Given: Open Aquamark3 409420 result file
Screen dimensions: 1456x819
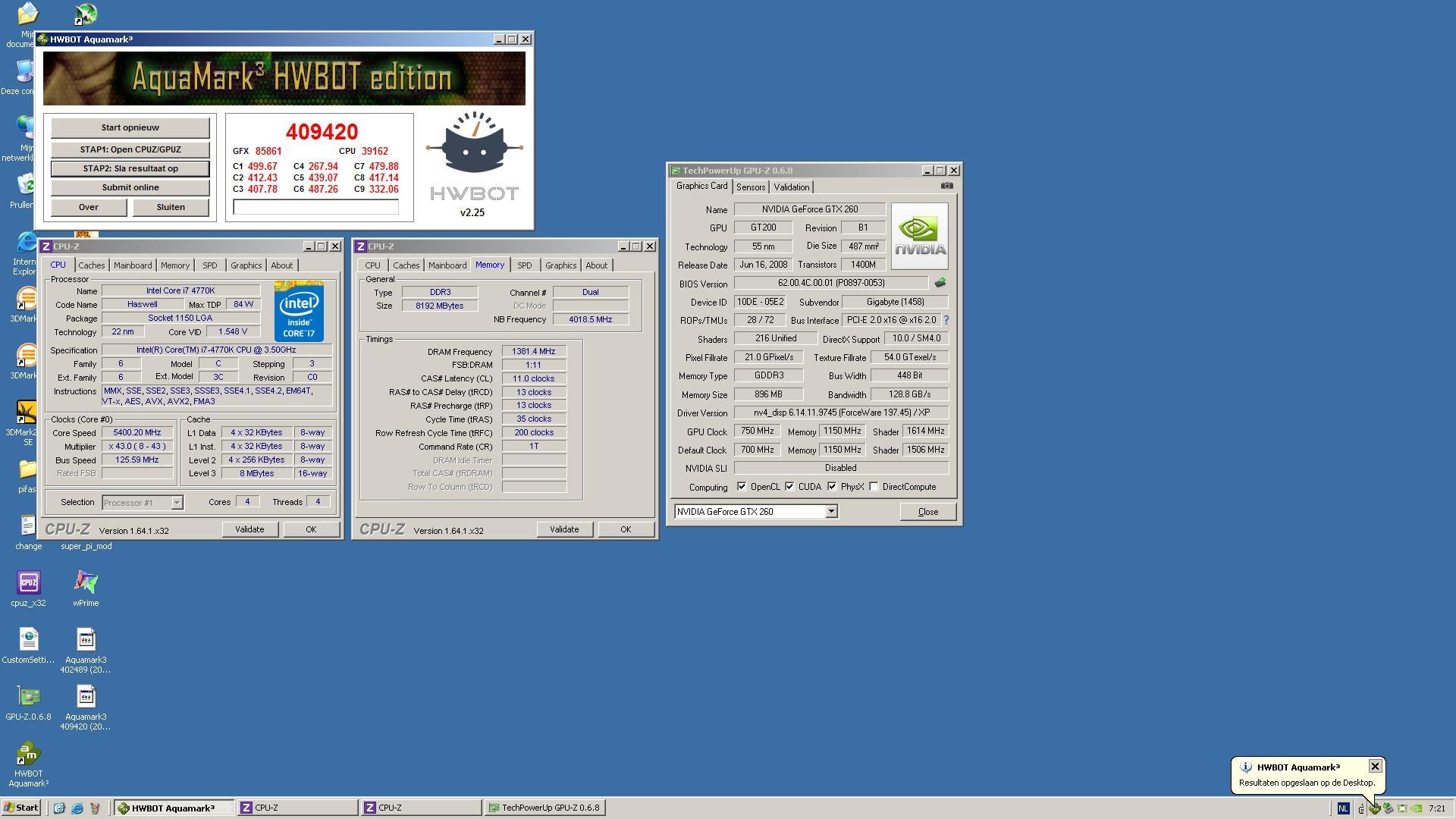Looking at the screenshot, I should pyautogui.click(x=86, y=698).
